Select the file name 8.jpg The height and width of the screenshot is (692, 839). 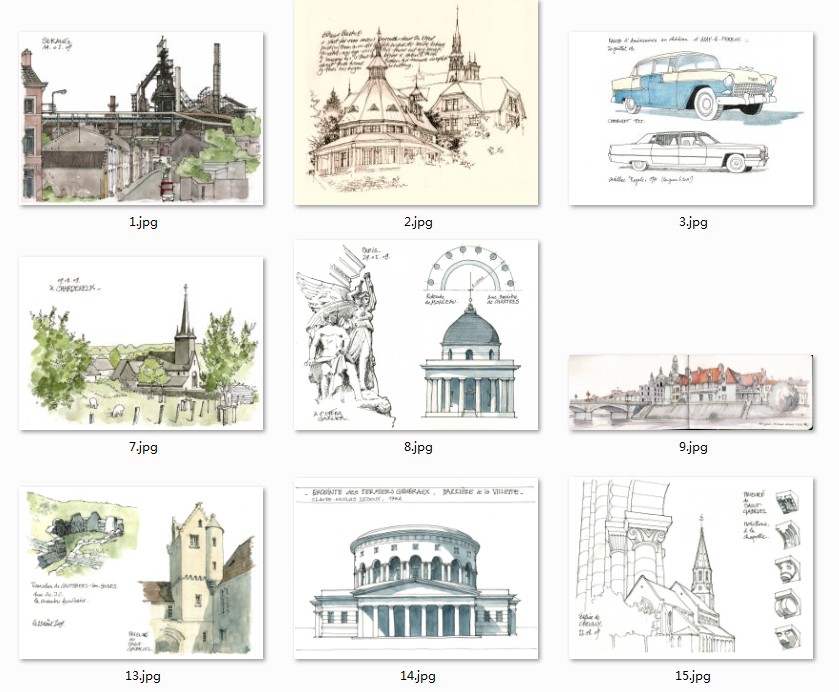pos(417,447)
